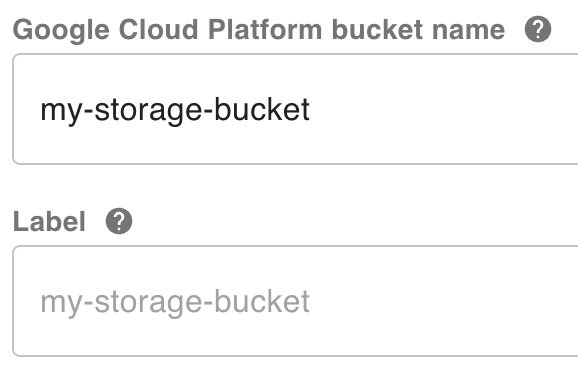The image size is (578, 372).
Task: Show tooltip icon beside bucket name heading
Action: coord(538,29)
